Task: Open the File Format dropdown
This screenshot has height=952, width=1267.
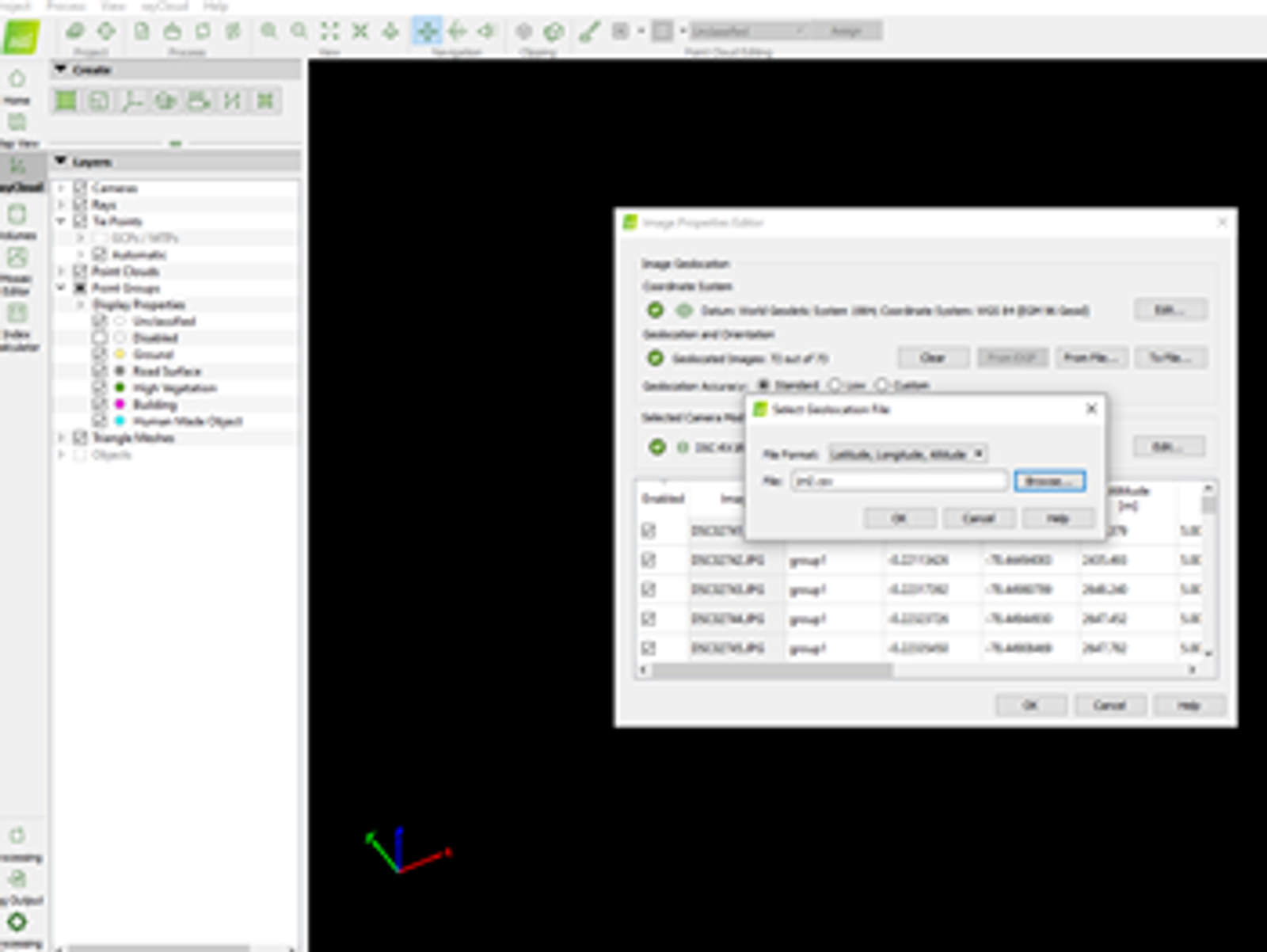Action: coord(907,454)
